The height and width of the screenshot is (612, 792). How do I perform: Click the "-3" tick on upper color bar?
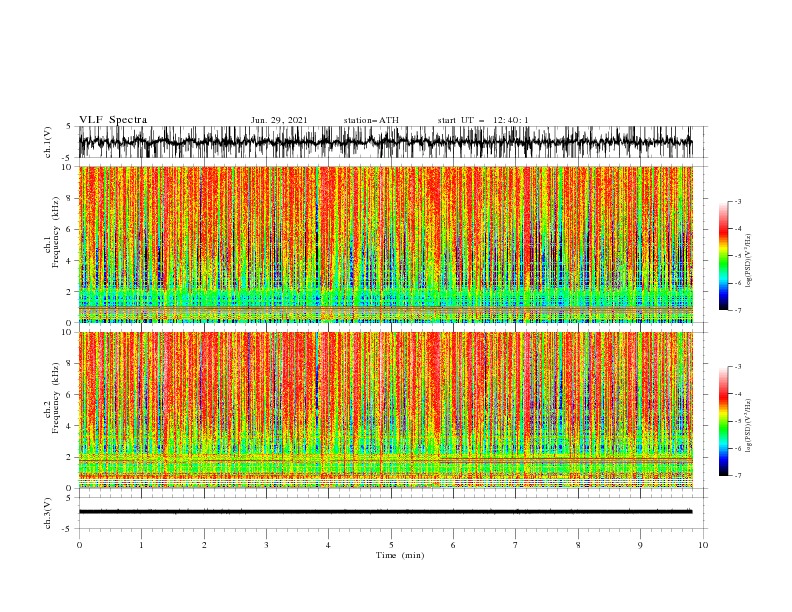click(737, 201)
